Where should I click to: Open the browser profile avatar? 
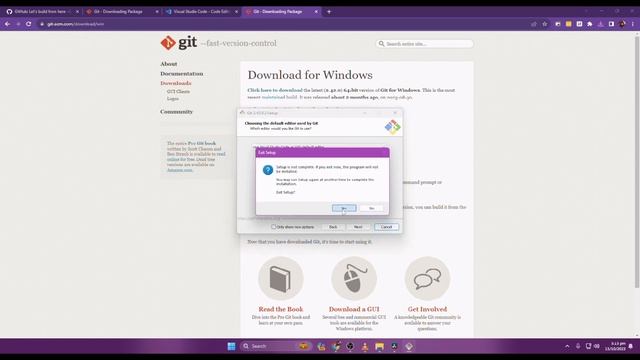pos(622,24)
